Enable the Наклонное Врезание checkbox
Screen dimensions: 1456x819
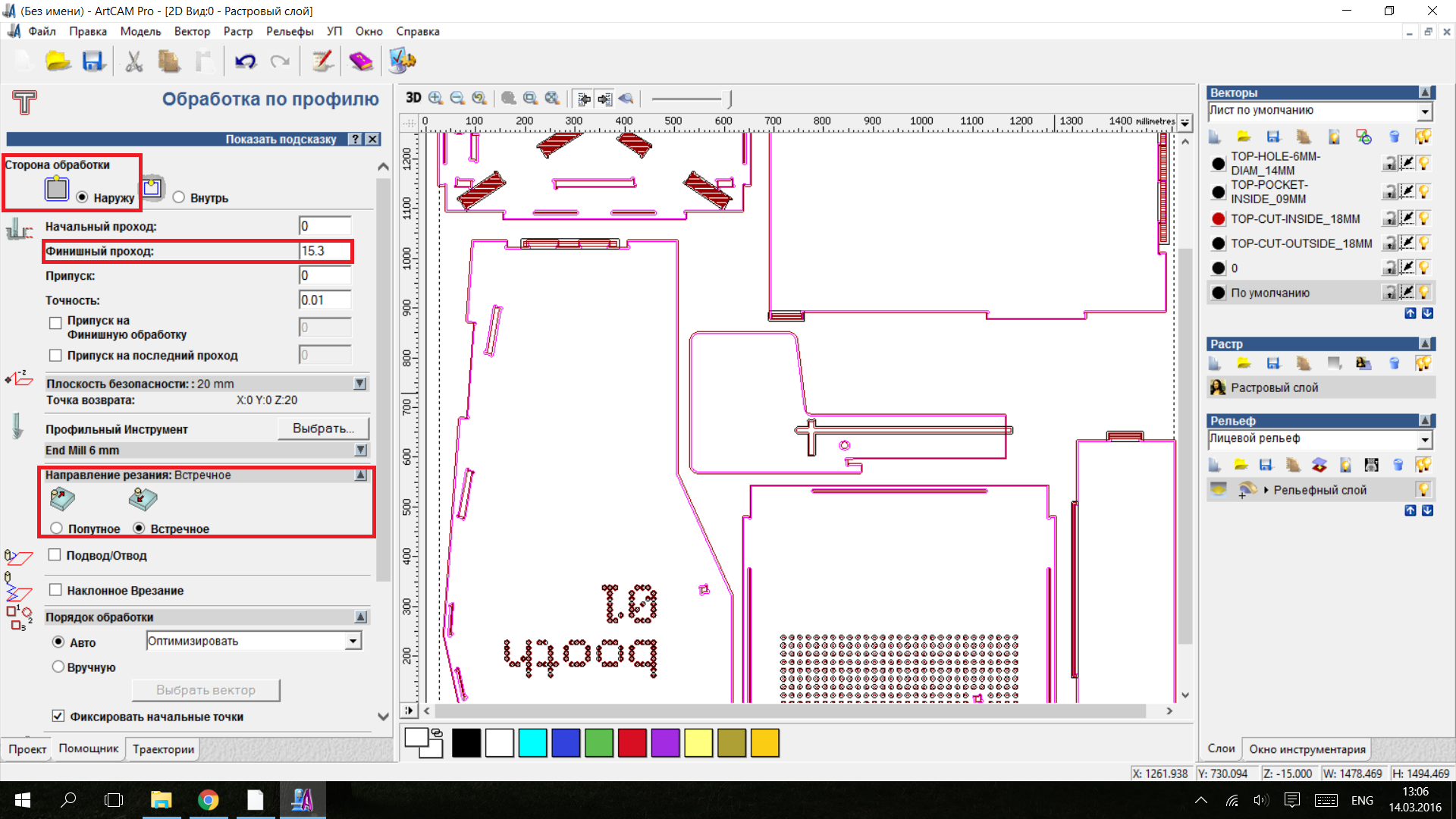tap(55, 590)
